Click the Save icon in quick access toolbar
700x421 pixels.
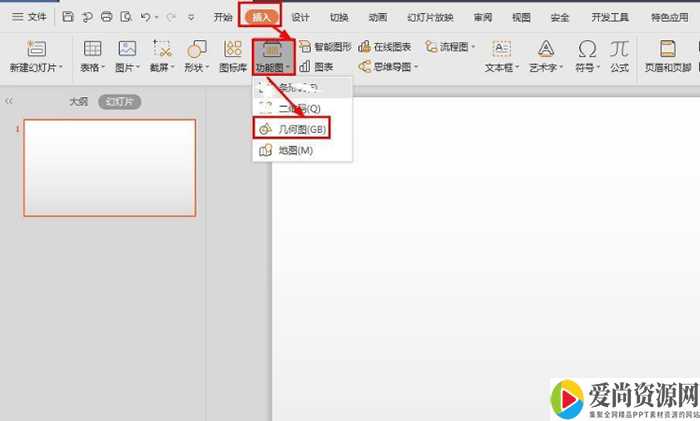pyautogui.click(x=68, y=17)
